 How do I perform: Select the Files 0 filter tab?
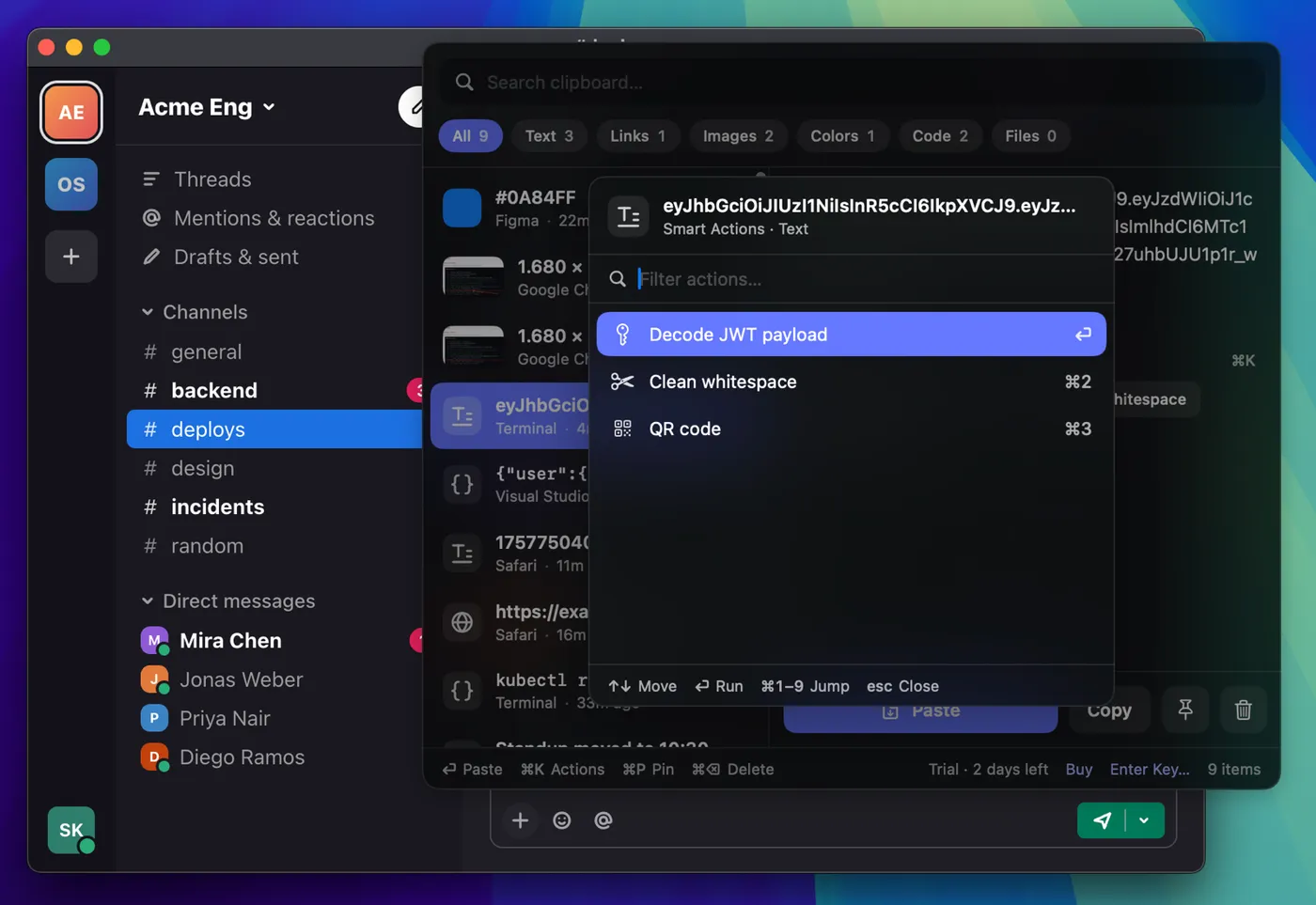pyautogui.click(x=1030, y=136)
